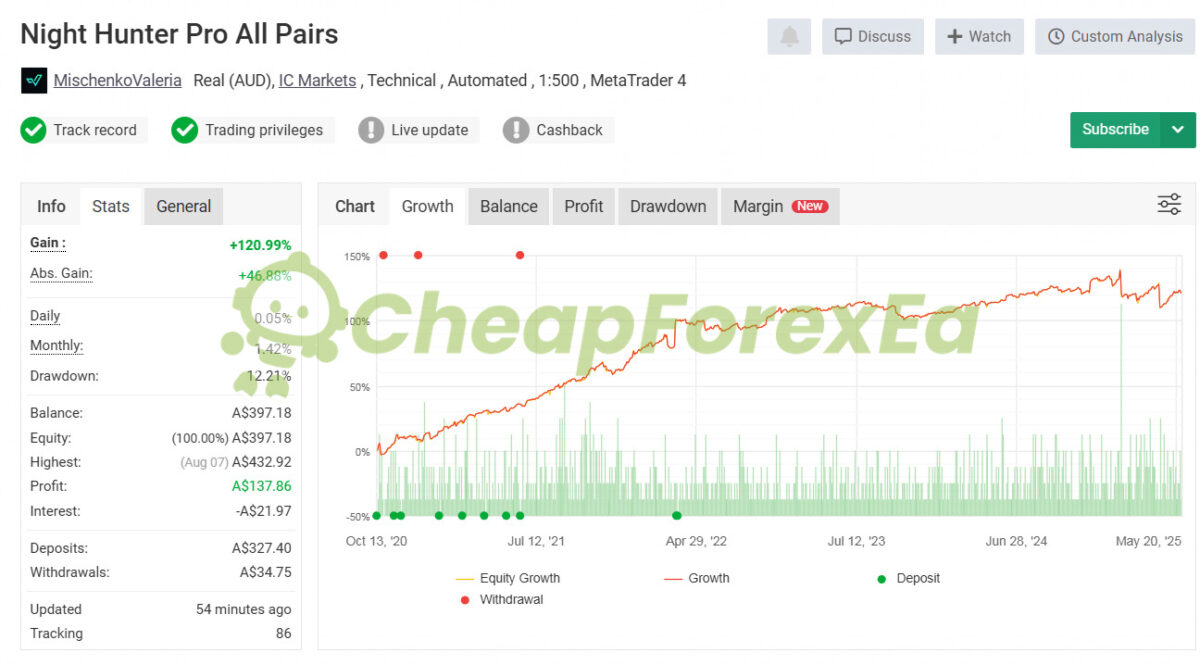Click the Apr 29, '22 axis label
The width and height of the screenshot is (1200, 665).
pos(696,541)
